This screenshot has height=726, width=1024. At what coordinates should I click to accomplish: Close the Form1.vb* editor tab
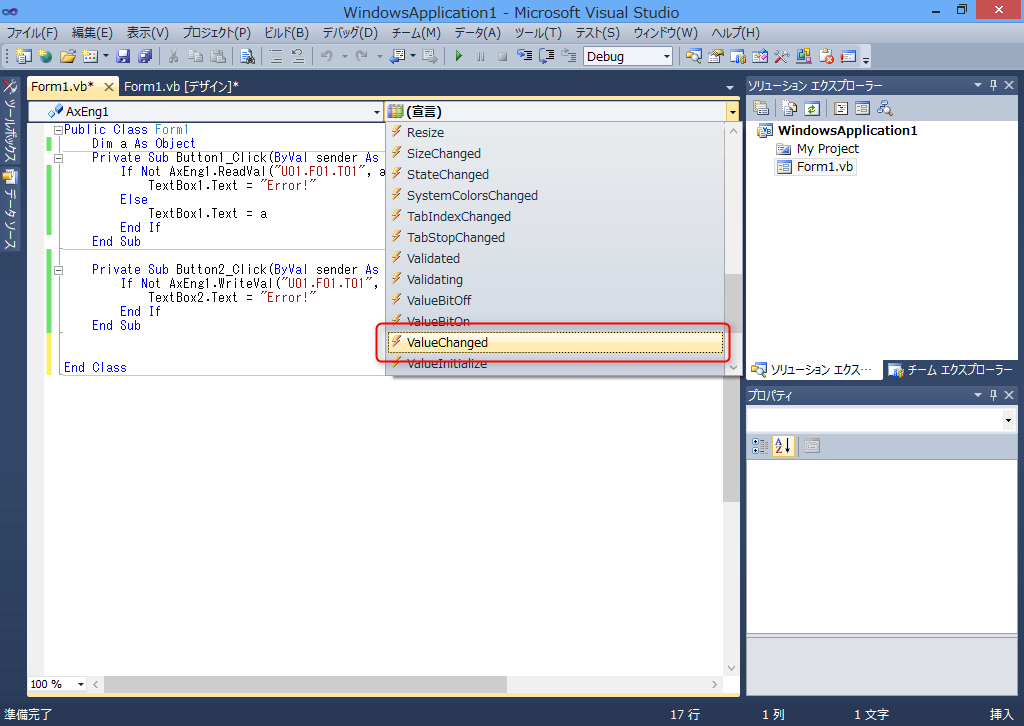109,86
